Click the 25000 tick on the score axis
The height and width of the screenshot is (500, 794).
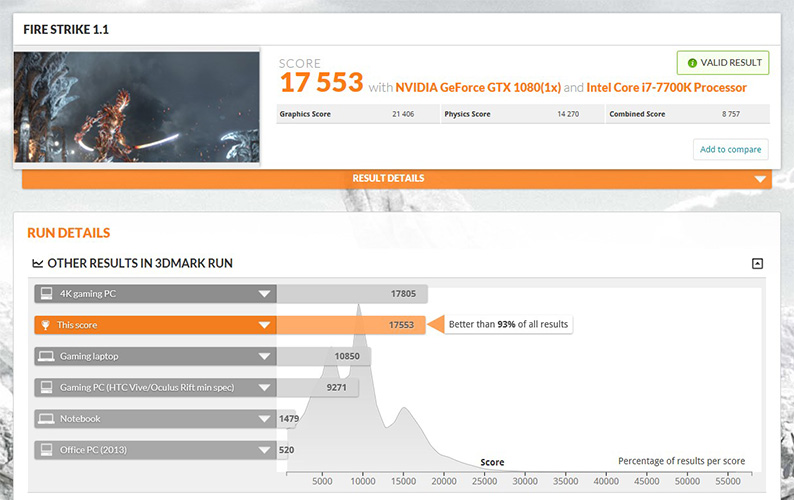tap(485, 481)
